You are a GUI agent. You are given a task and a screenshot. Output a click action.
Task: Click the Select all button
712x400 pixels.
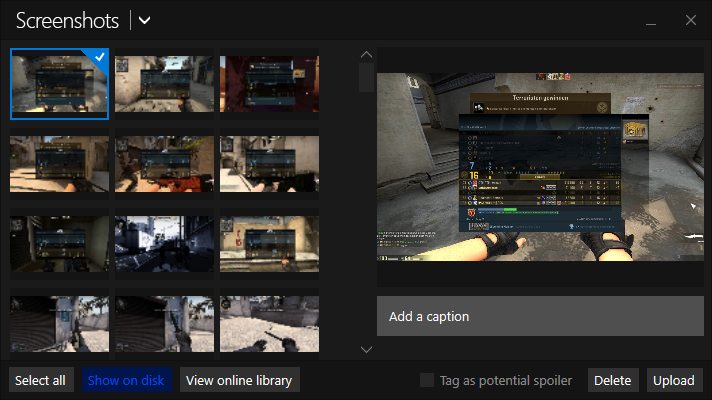[40, 380]
